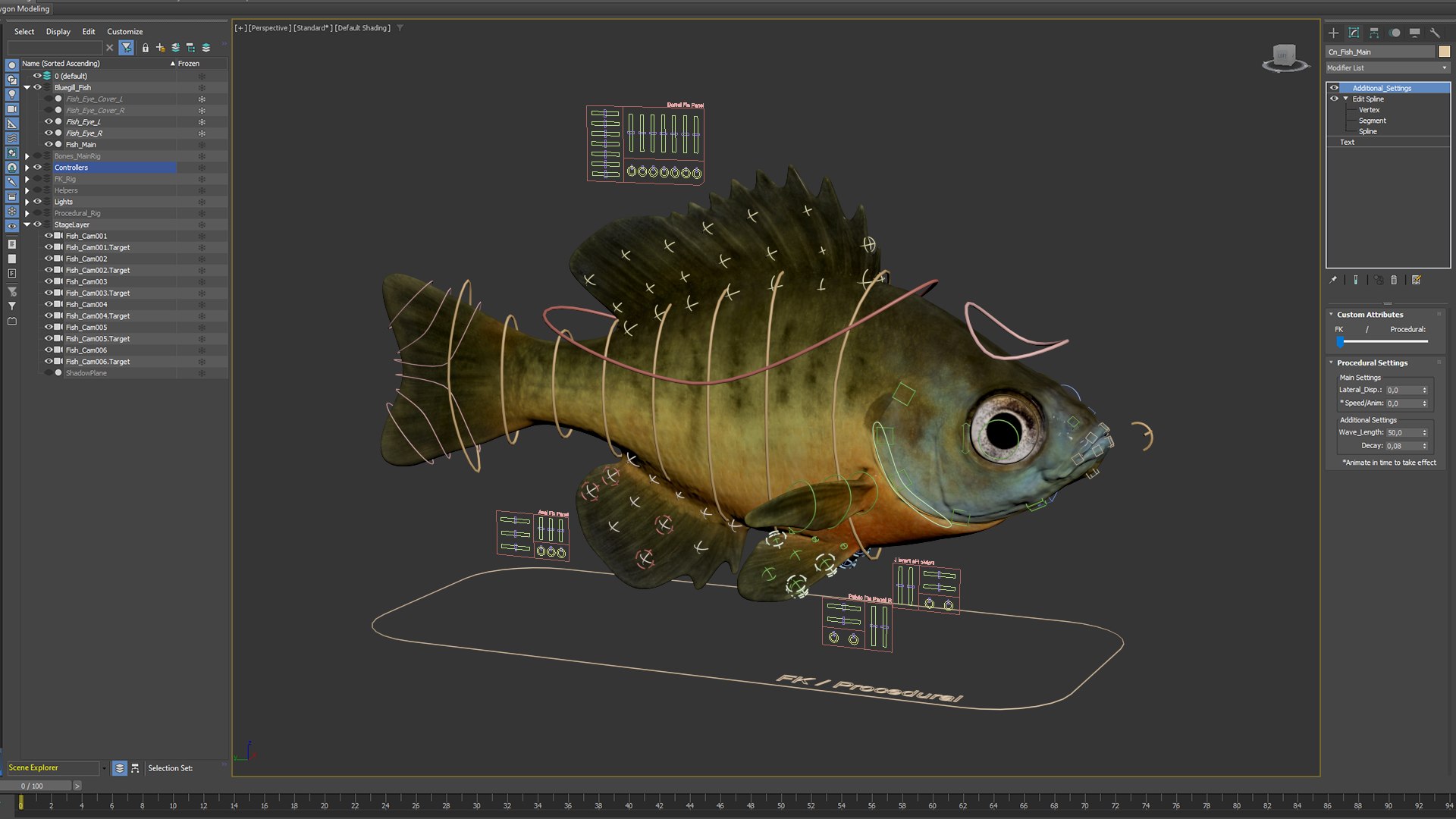Hide the Lights layer eye icon
Screen dimensions: 1456x819
(x=37, y=202)
